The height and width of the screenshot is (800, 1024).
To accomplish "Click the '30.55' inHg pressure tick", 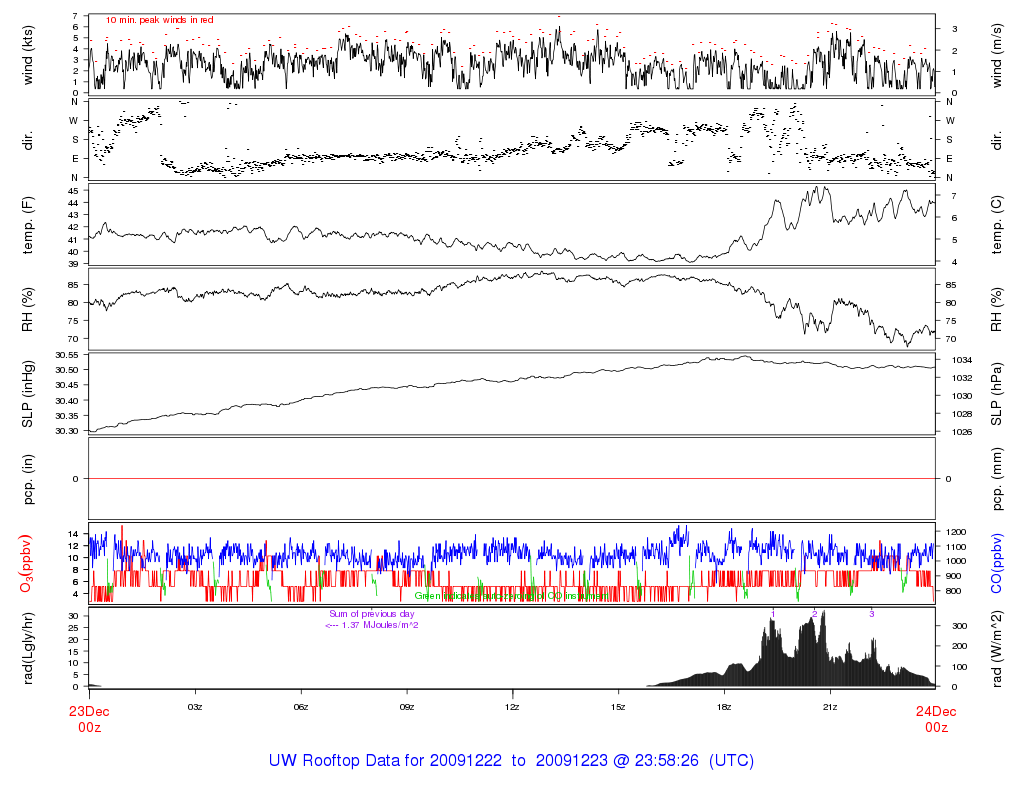I will point(67,355).
